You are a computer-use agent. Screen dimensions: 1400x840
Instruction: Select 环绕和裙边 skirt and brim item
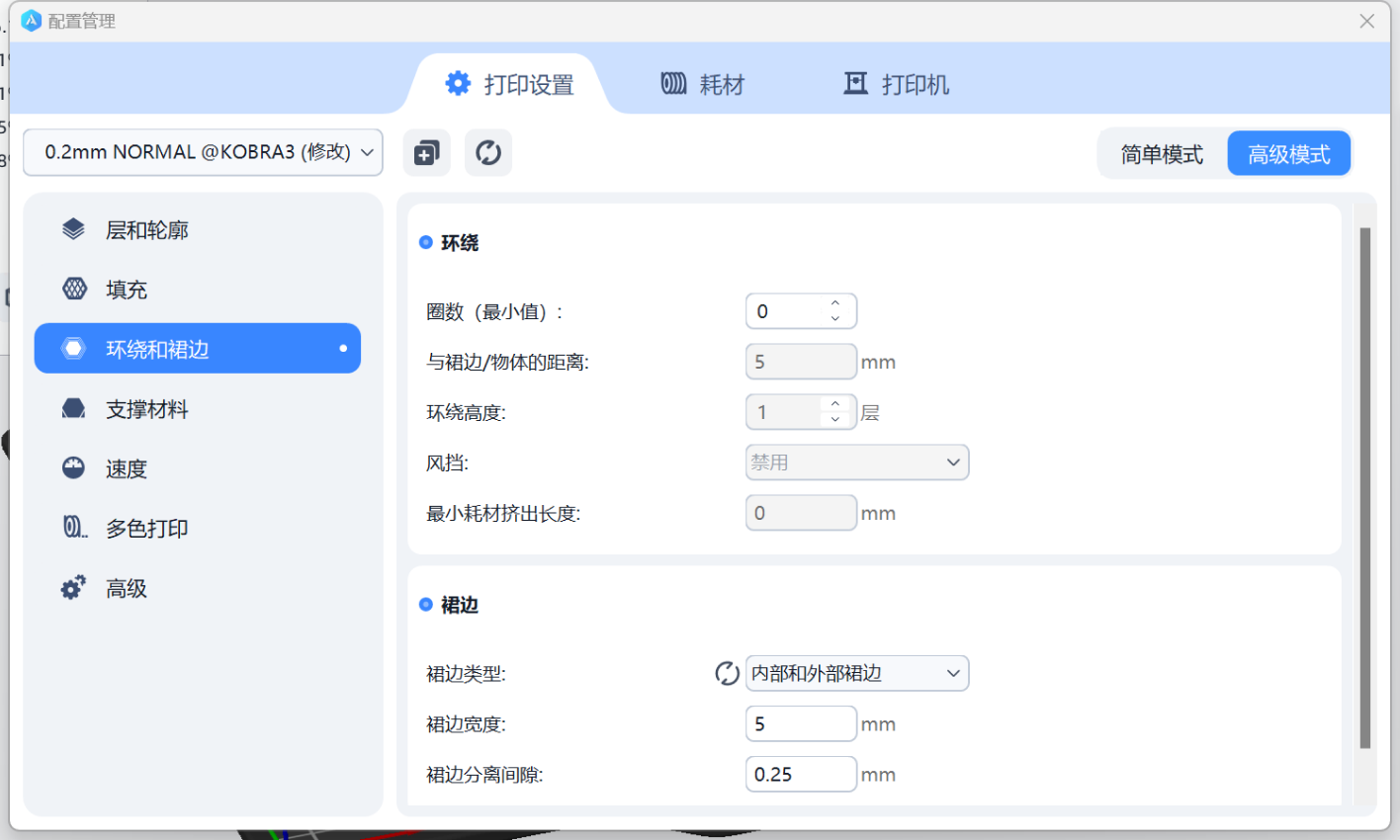point(198,349)
